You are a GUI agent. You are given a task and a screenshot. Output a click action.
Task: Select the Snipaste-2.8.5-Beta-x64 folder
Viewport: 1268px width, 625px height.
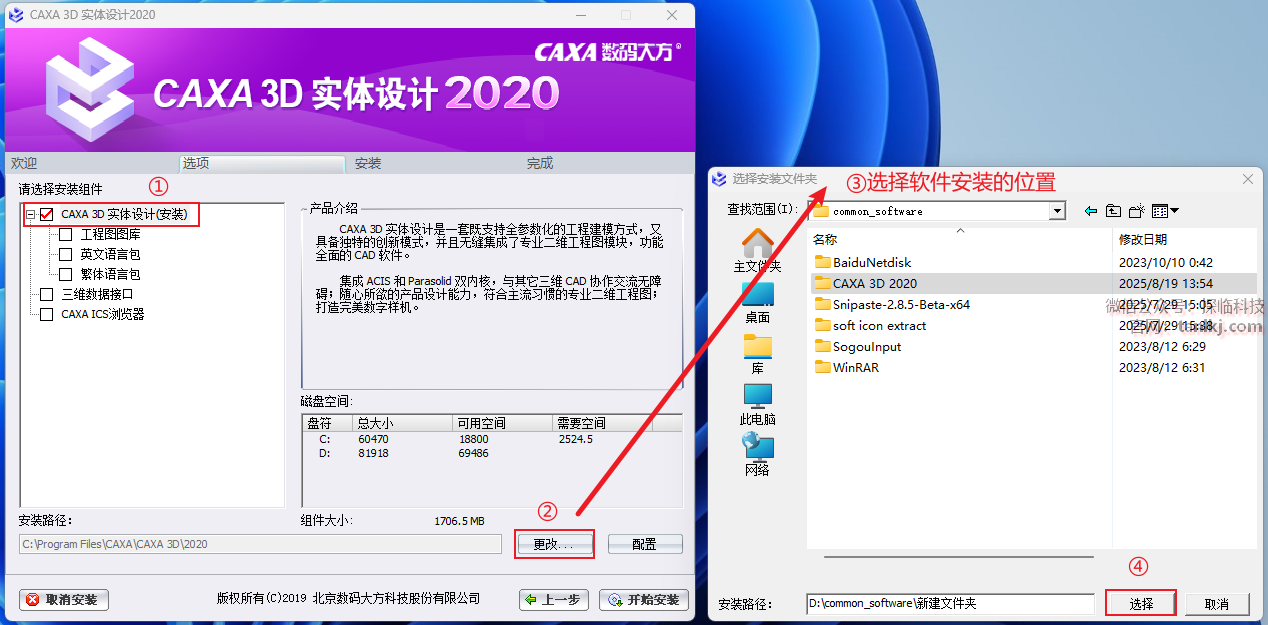[892, 304]
